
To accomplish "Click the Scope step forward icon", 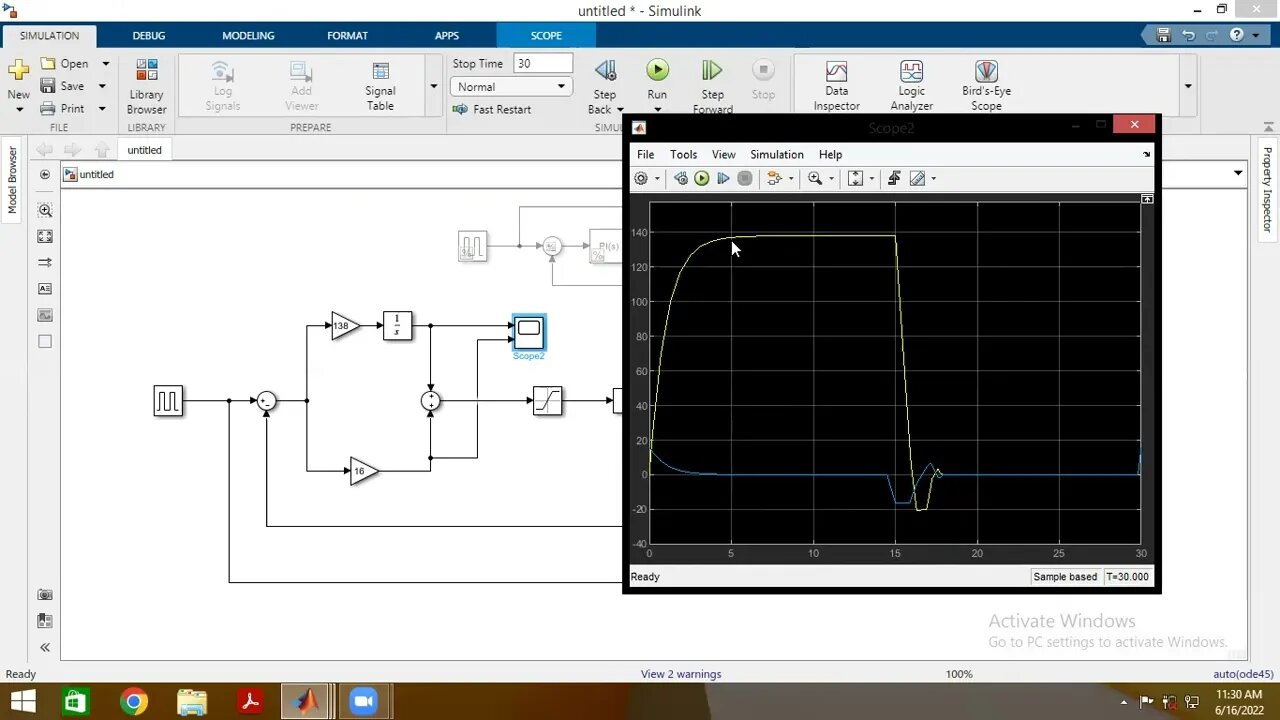I will (723, 178).
